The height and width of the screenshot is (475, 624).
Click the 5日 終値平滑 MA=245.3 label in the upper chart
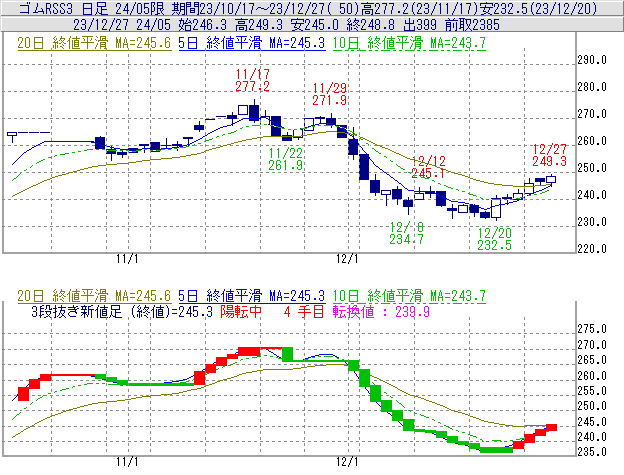click(x=252, y=43)
